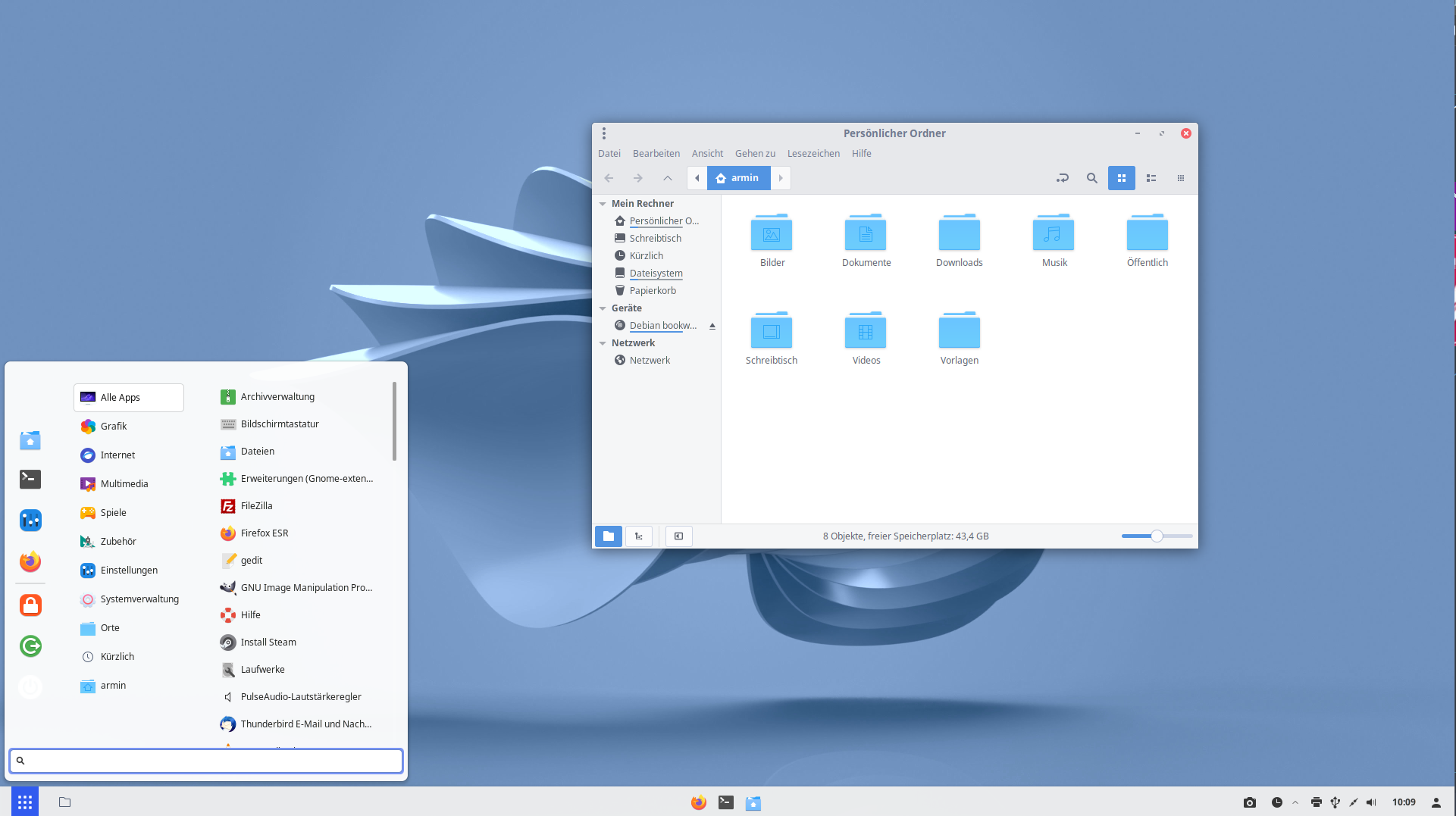Open the Ansicht menu
Image resolution: width=1456 pixels, height=816 pixels.
706,154
